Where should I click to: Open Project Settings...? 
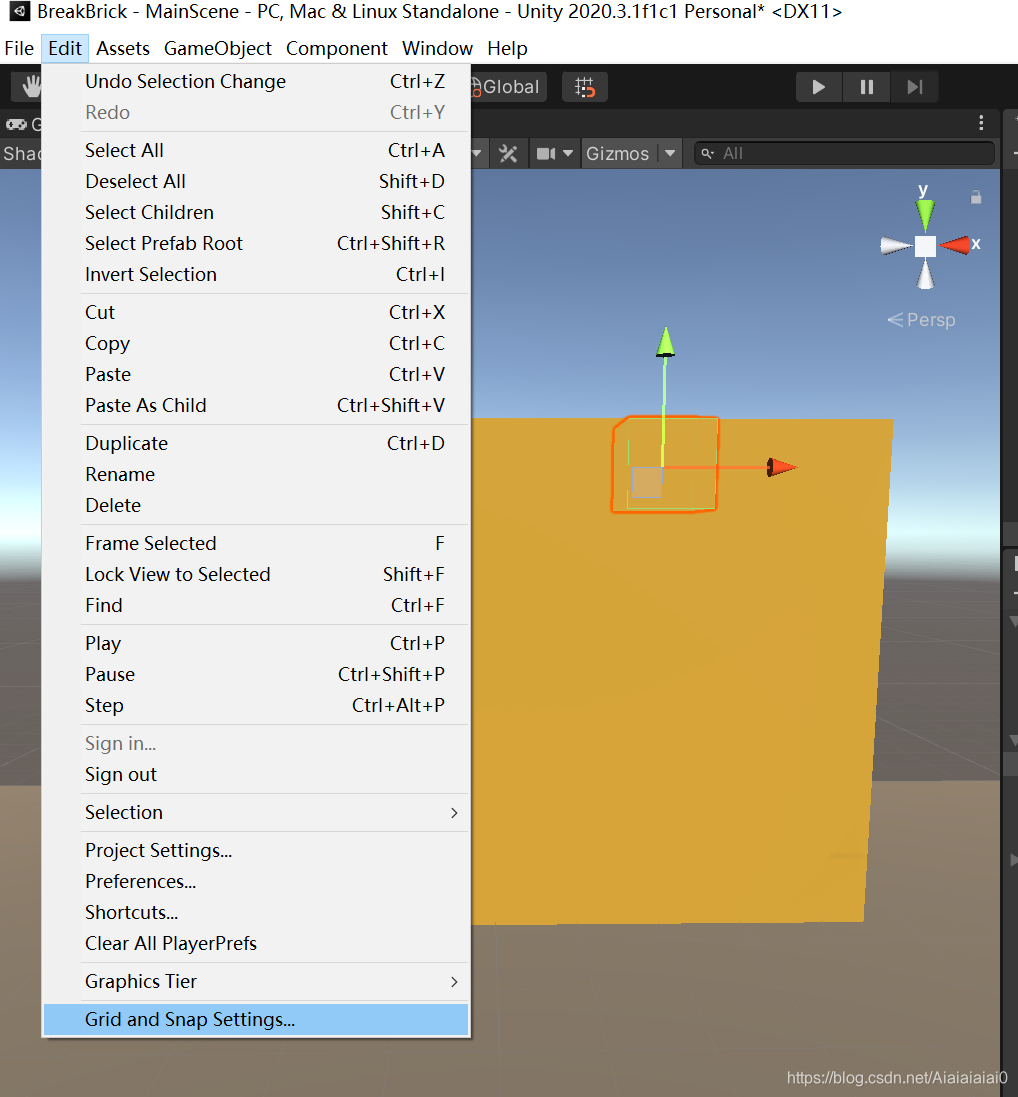coord(256,850)
